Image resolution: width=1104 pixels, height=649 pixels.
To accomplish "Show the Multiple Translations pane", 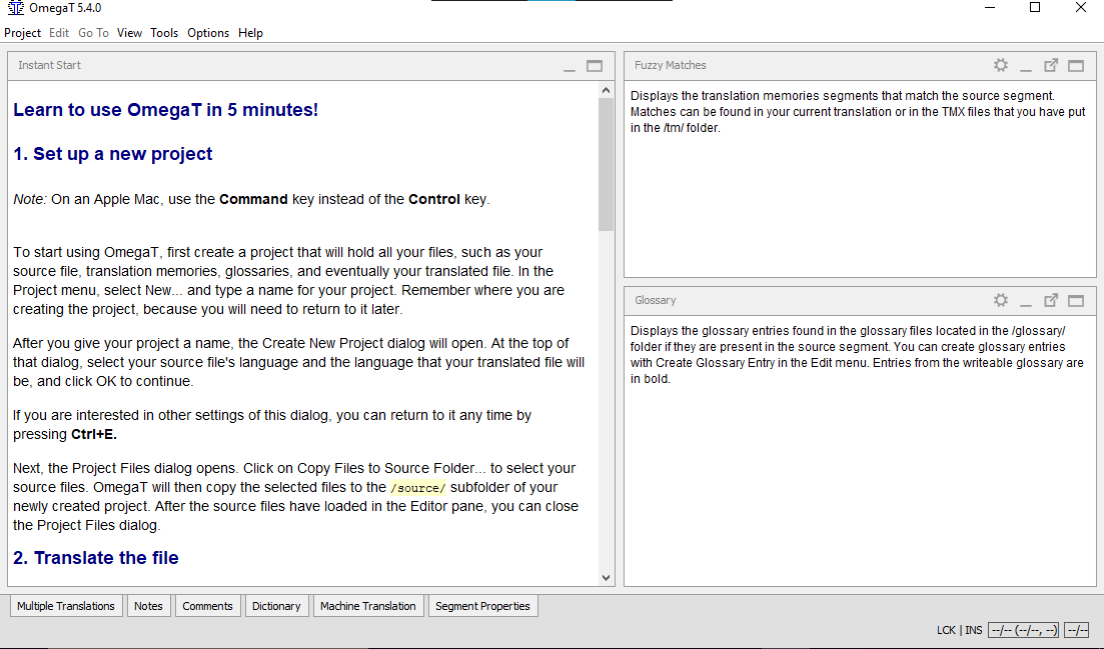I will (x=66, y=606).
